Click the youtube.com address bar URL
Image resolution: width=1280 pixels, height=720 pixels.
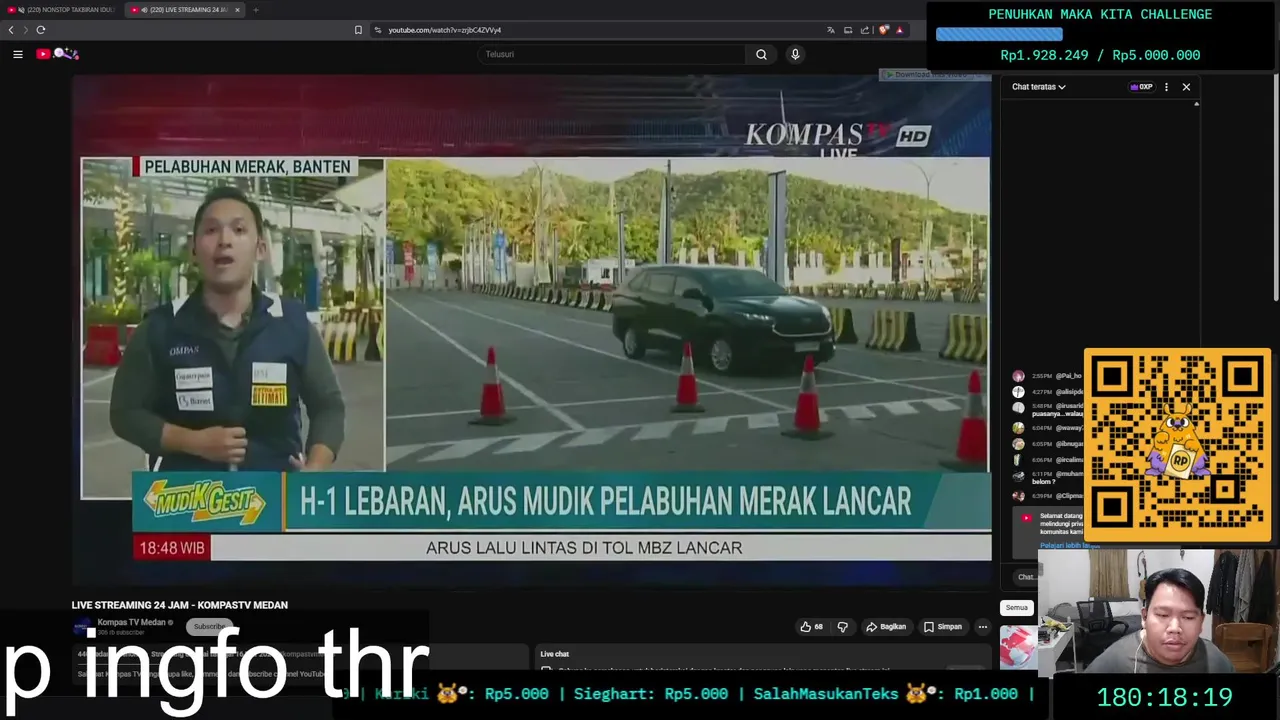(x=445, y=30)
